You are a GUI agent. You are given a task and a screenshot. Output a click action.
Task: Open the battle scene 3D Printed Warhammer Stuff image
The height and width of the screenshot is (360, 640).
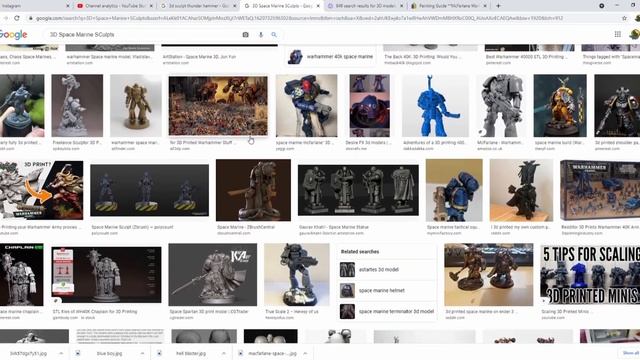pyautogui.click(x=218, y=106)
